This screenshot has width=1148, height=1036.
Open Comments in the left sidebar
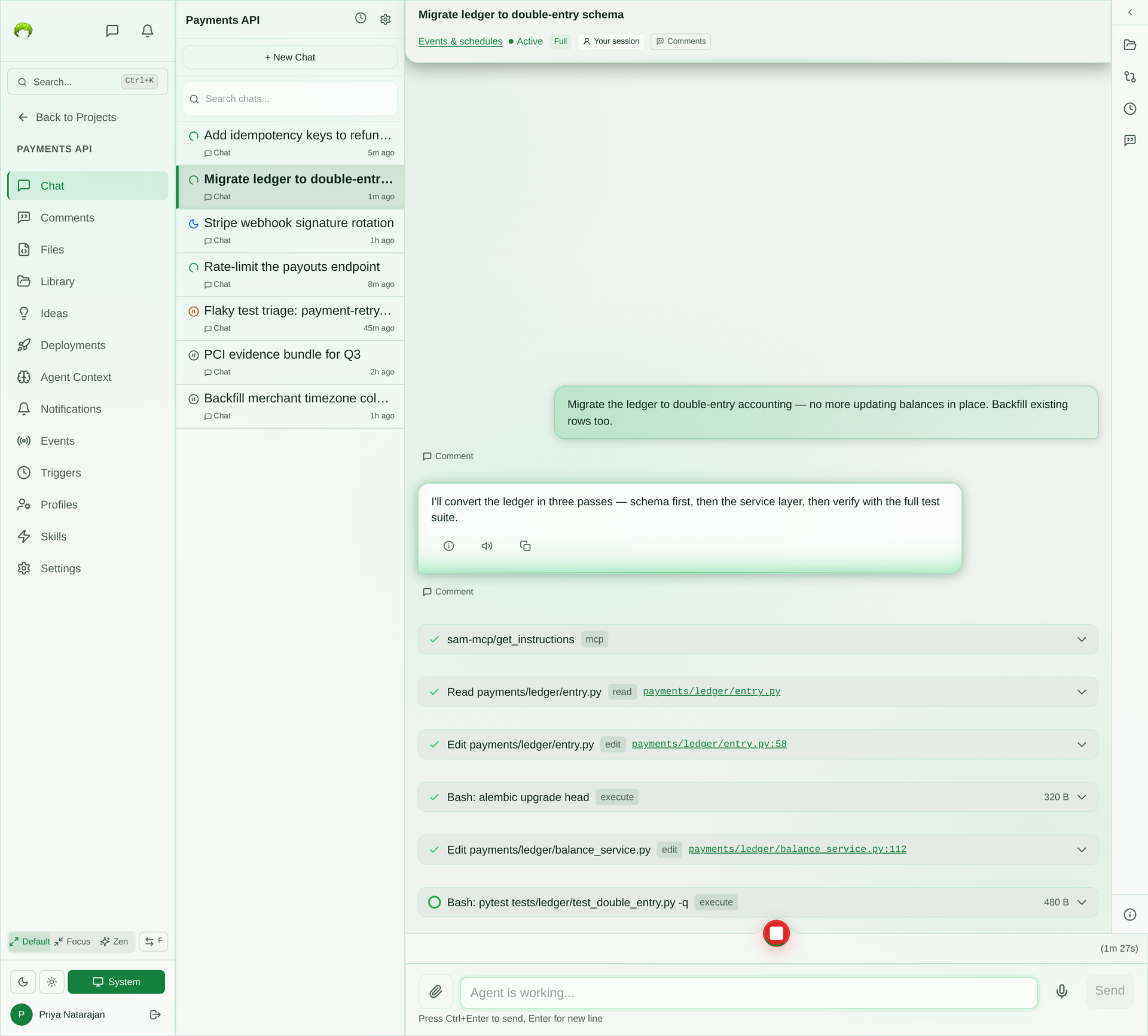click(x=88, y=218)
